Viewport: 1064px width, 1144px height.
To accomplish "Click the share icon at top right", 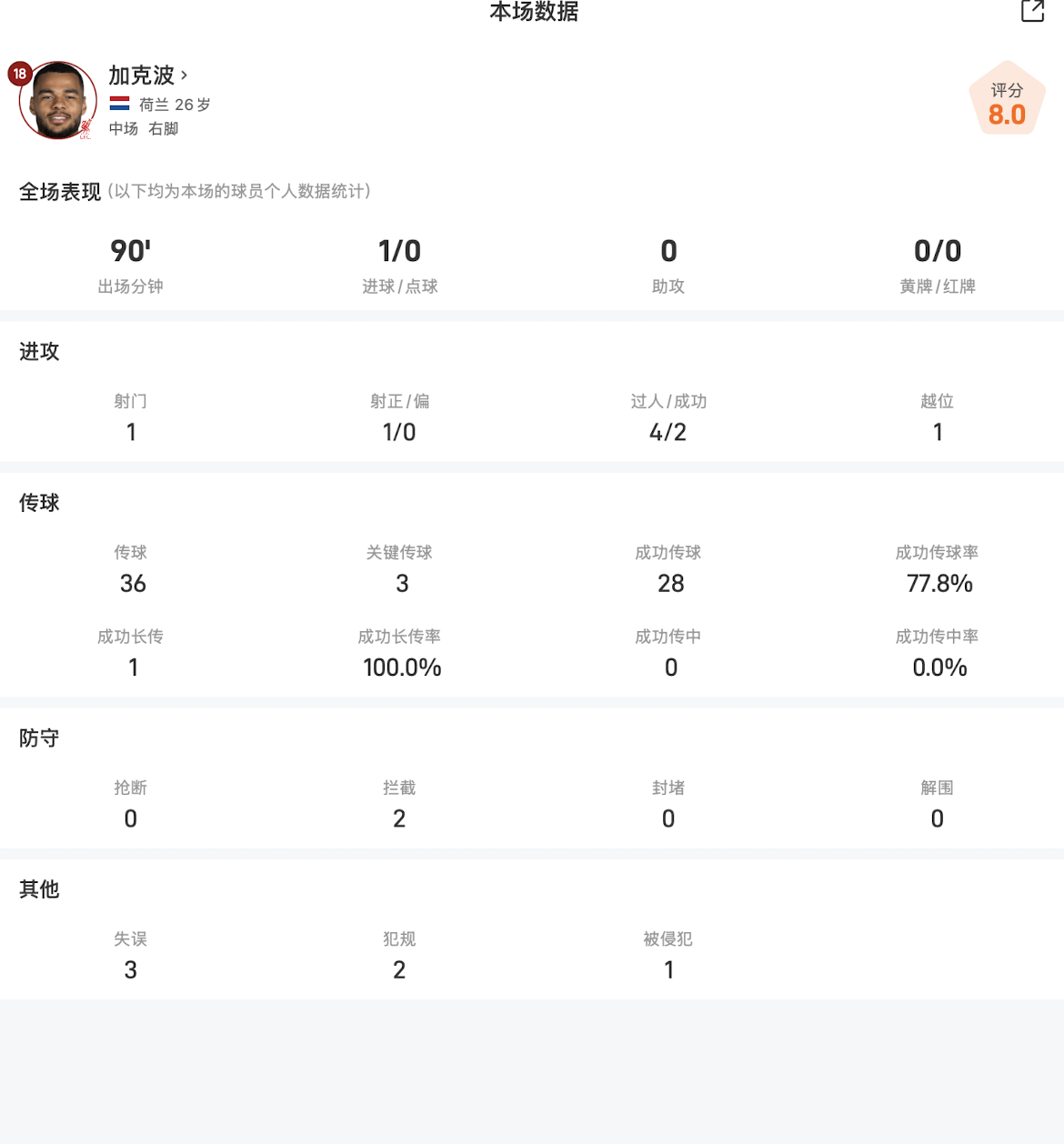I will click(1032, 11).
